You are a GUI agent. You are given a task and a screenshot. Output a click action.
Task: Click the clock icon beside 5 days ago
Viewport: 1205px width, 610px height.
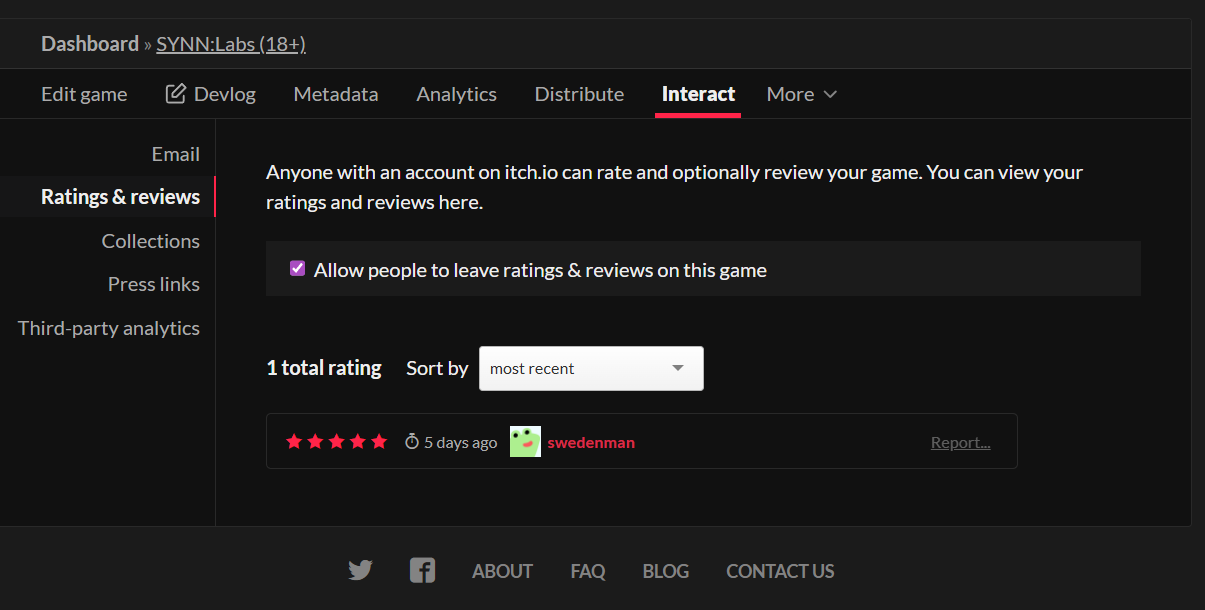[411, 442]
